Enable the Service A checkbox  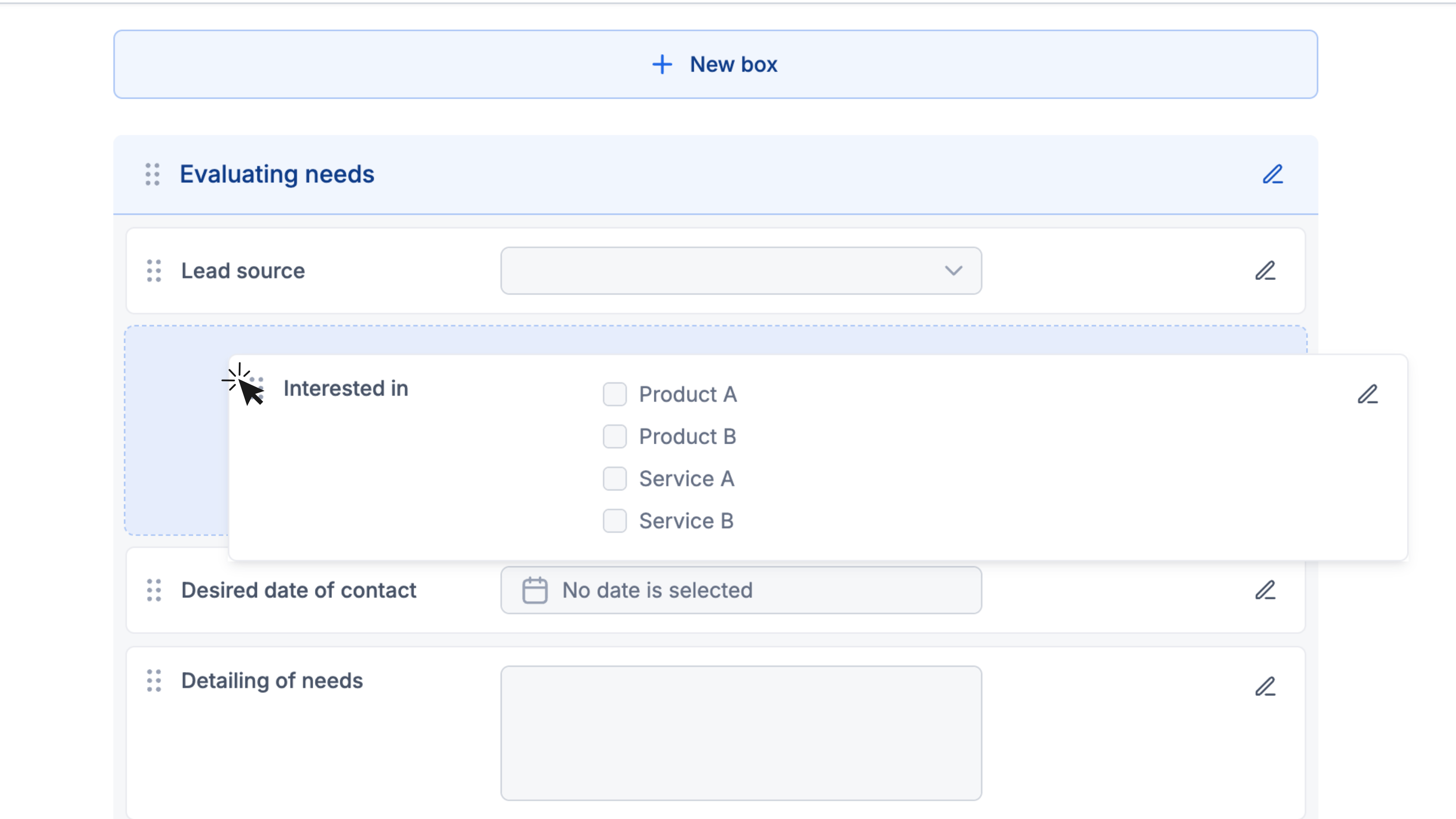[x=614, y=479]
